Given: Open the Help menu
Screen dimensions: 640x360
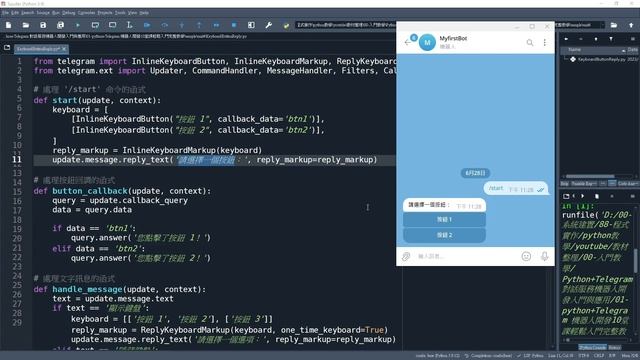Looking at the screenshot, I should (x=144, y=13).
